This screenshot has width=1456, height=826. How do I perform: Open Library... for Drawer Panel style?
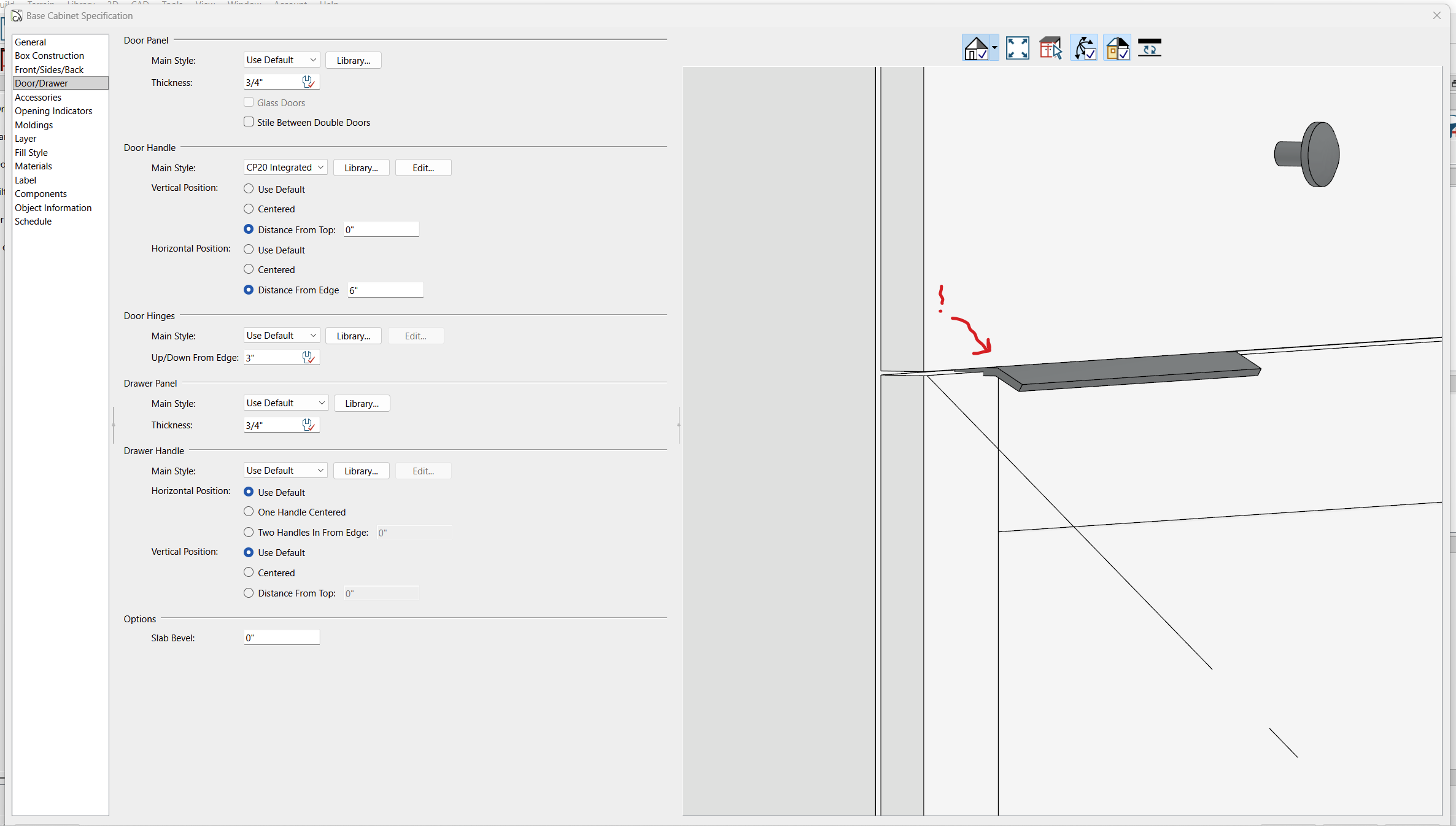point(362,403)
